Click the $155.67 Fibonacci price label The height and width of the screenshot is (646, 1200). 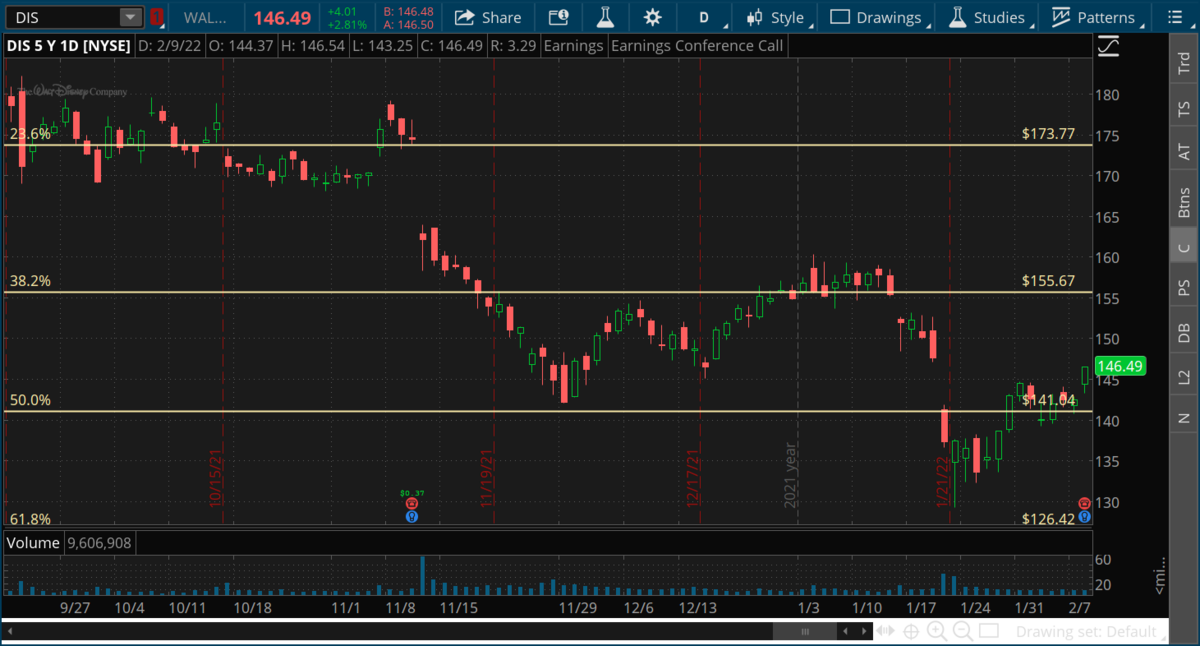1048,281
